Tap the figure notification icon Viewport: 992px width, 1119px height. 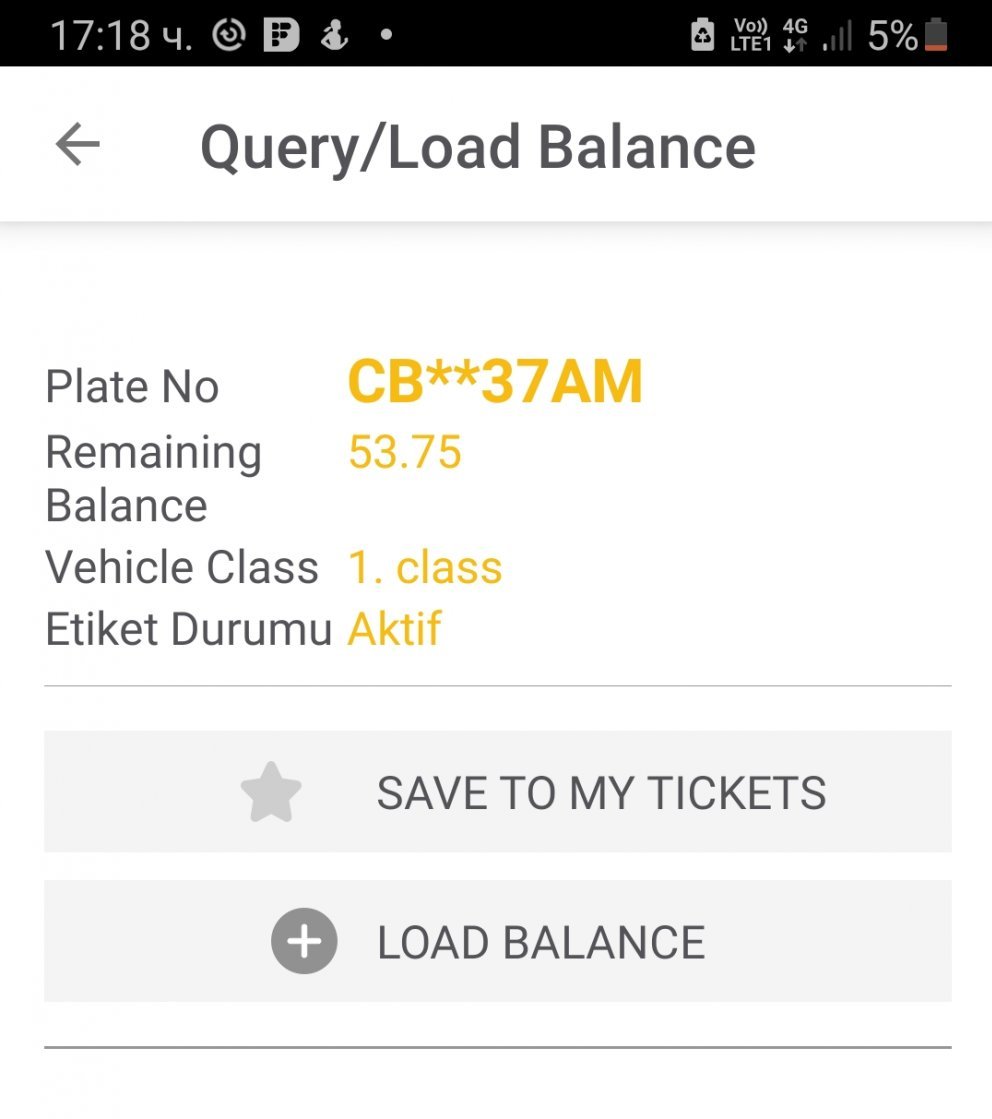tap(334, 34)
